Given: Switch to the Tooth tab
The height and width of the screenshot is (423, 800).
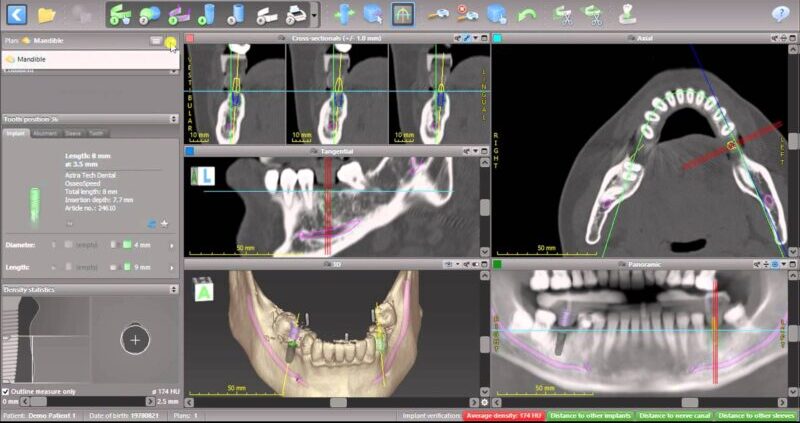Looking at the screenshot, I should tap(97, 134).
